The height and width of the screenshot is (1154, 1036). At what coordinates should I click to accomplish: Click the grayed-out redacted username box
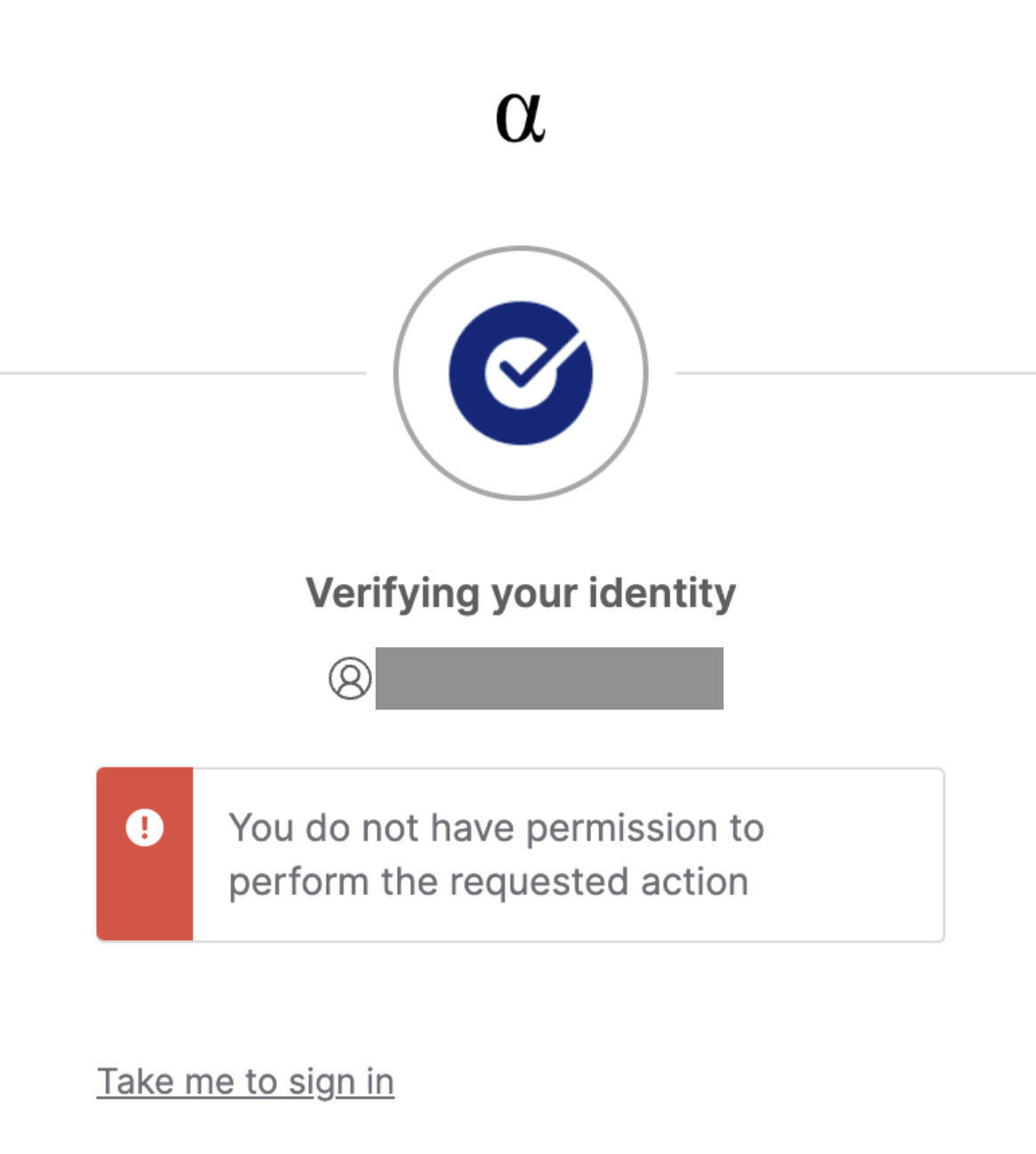click(549, 679)
